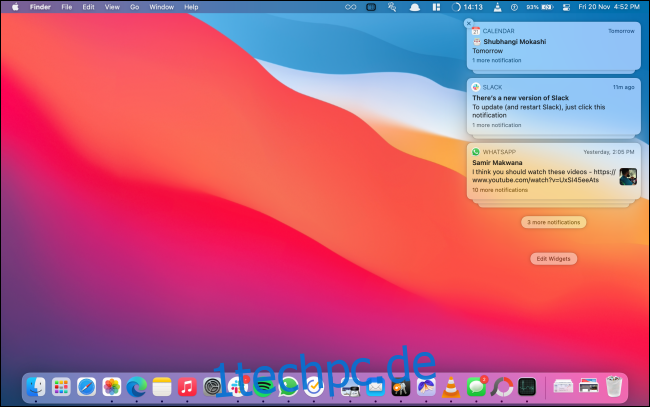
Task: Click the bell-shaped icon in menu bar
Action: (x=415, y=7)
